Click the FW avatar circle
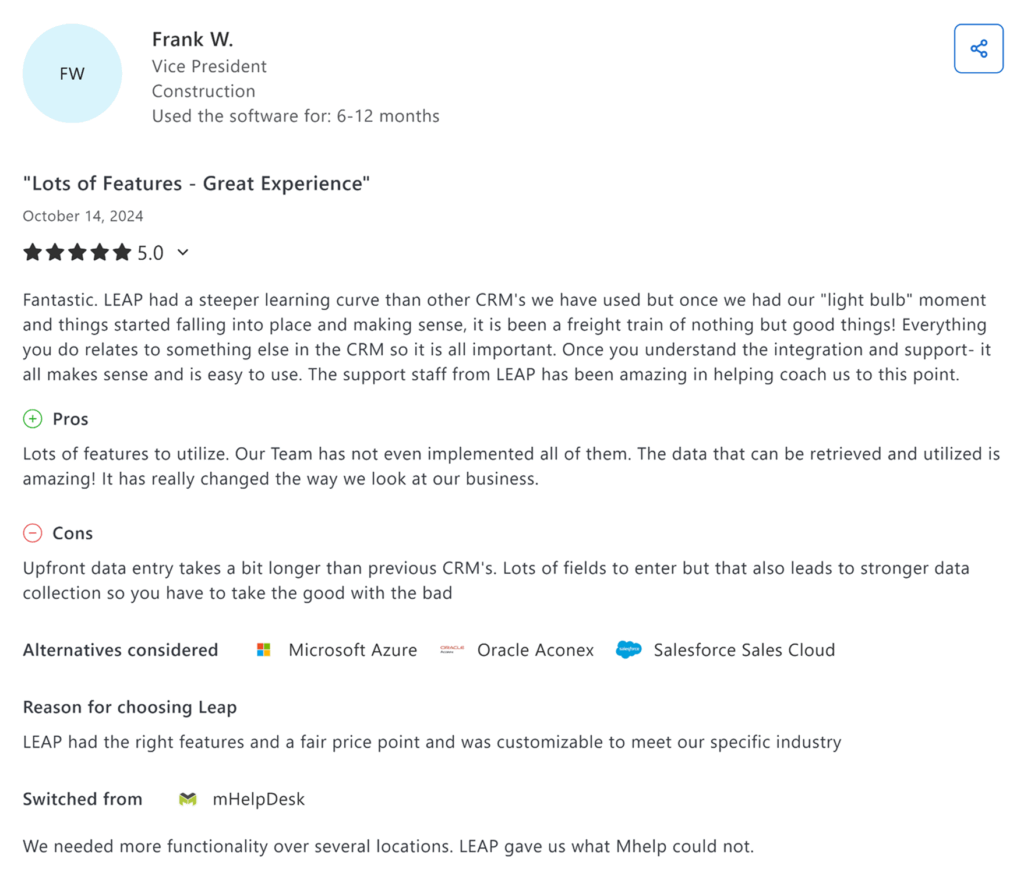This screenshot has height=876, width=1024. tap(72, 73)
